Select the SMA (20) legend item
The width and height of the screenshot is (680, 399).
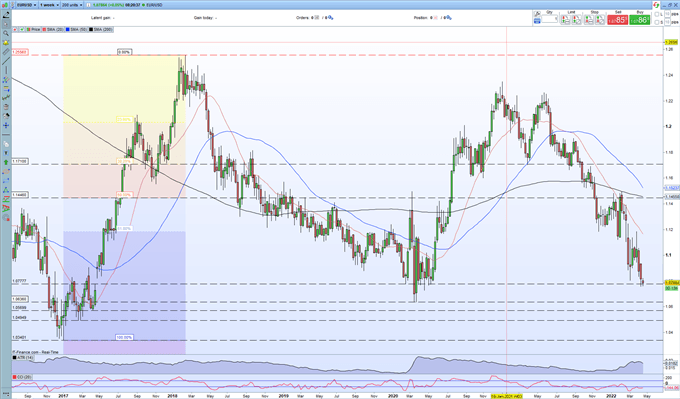point(53,29)
